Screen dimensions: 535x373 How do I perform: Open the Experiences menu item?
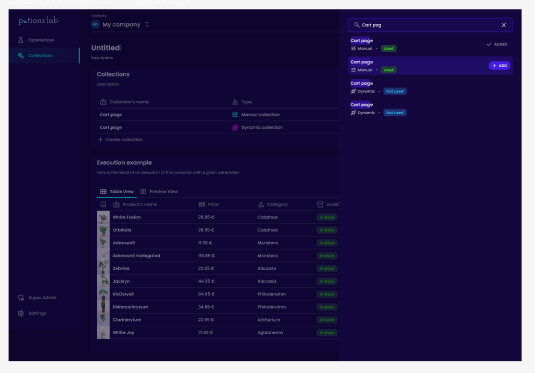45,40
